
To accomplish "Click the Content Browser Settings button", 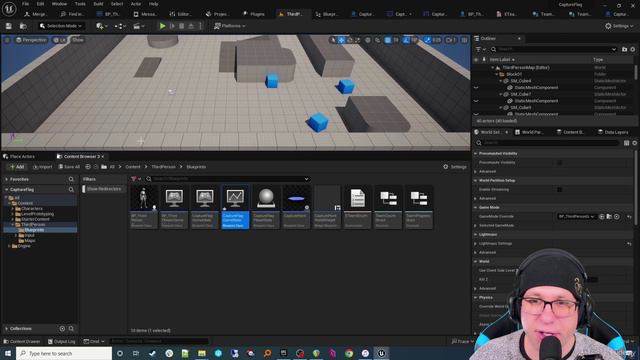I will (455, 167).
